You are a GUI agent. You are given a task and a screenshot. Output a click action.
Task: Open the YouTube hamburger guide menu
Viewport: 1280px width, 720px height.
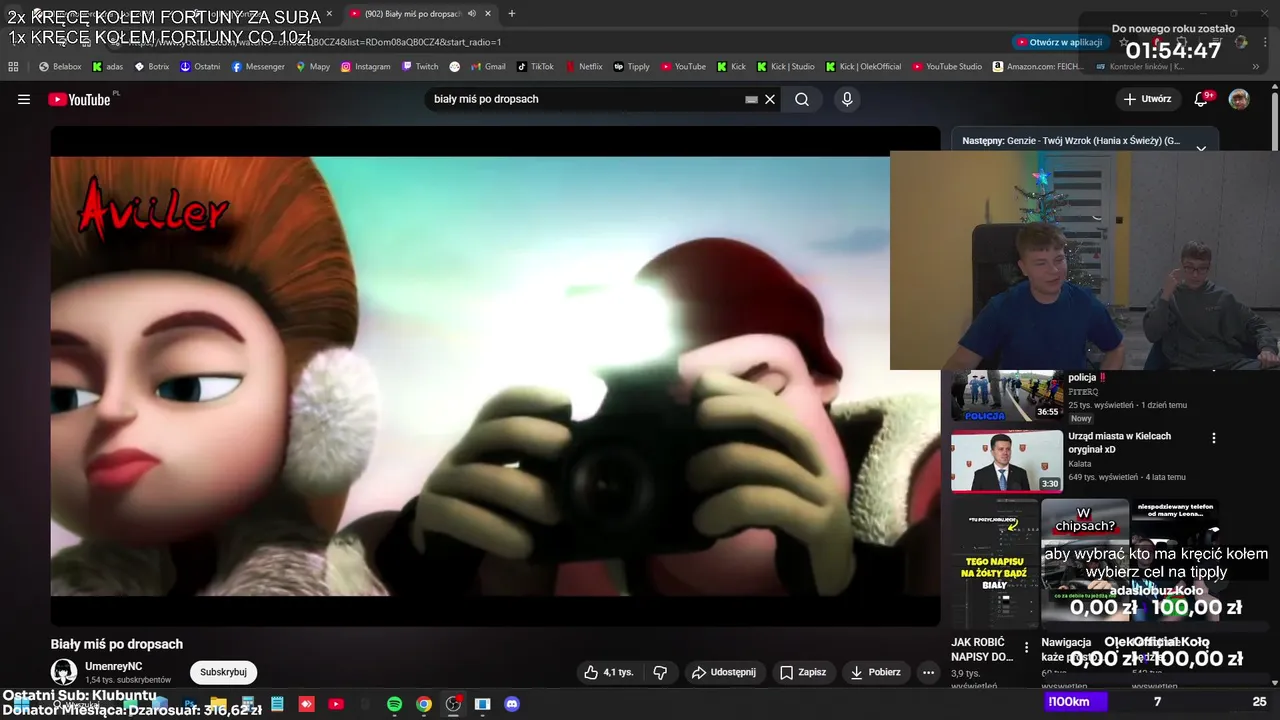pos(24,99)
